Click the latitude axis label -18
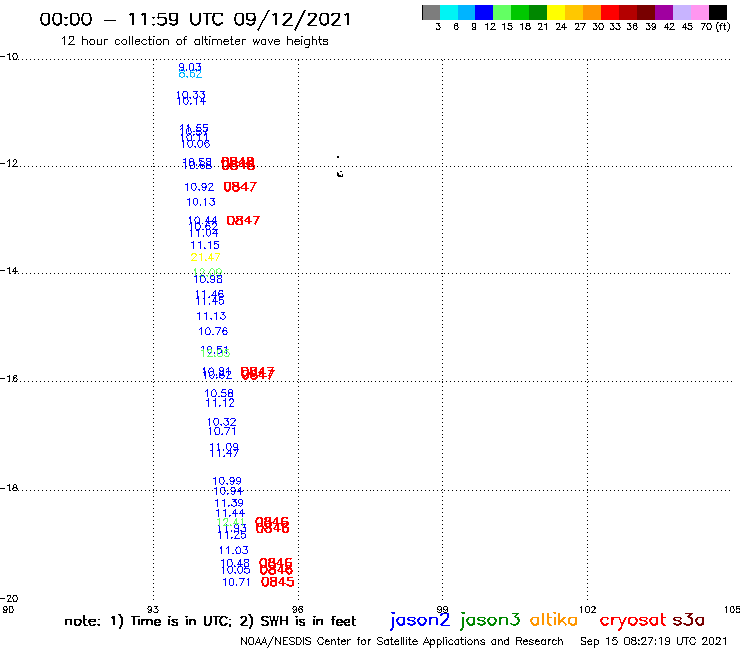Image resolution: width=740 pixels, height=650 pixels. coord(9,488)
